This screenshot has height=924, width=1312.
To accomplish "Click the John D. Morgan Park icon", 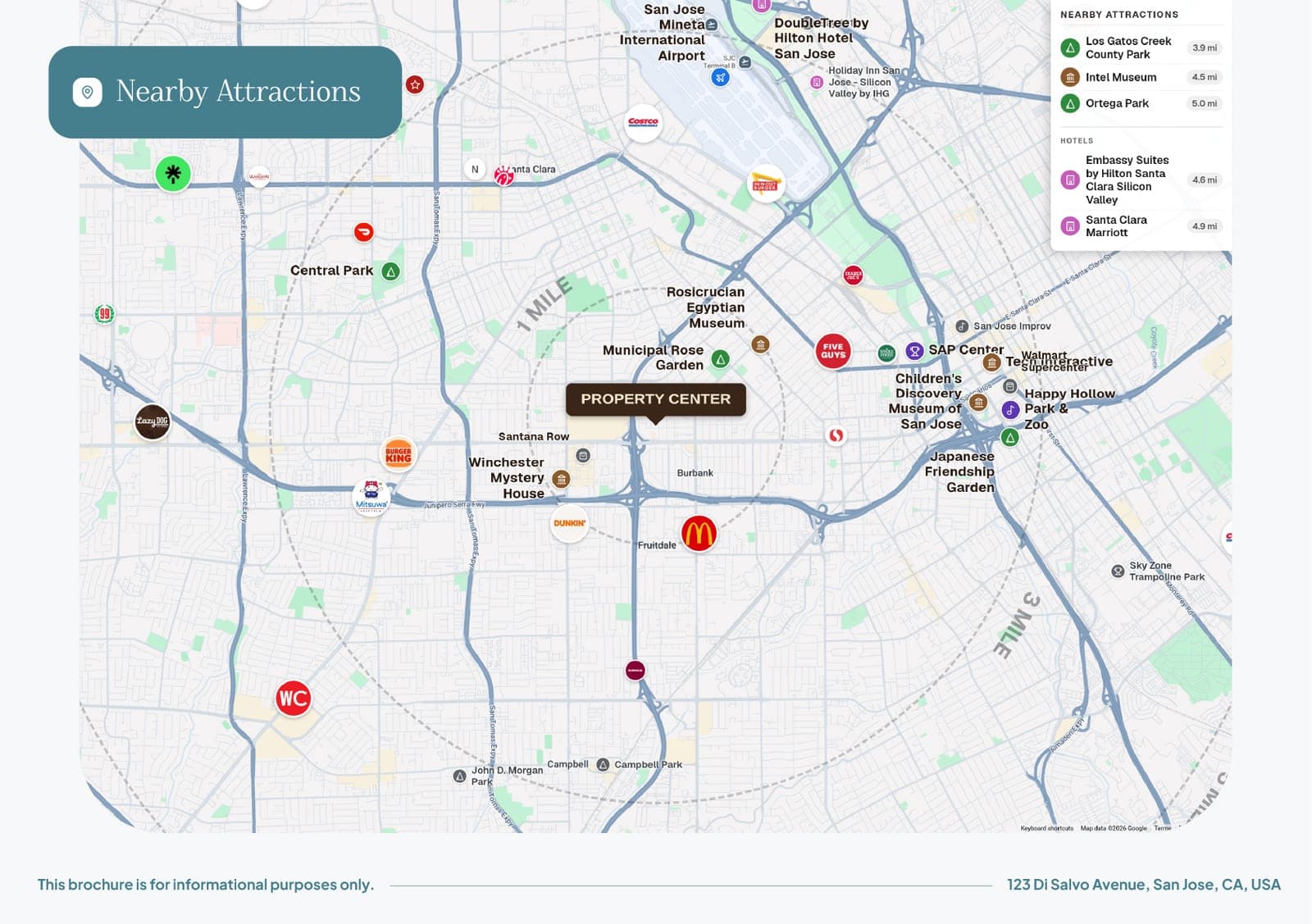I will click(x=460, y=776).
